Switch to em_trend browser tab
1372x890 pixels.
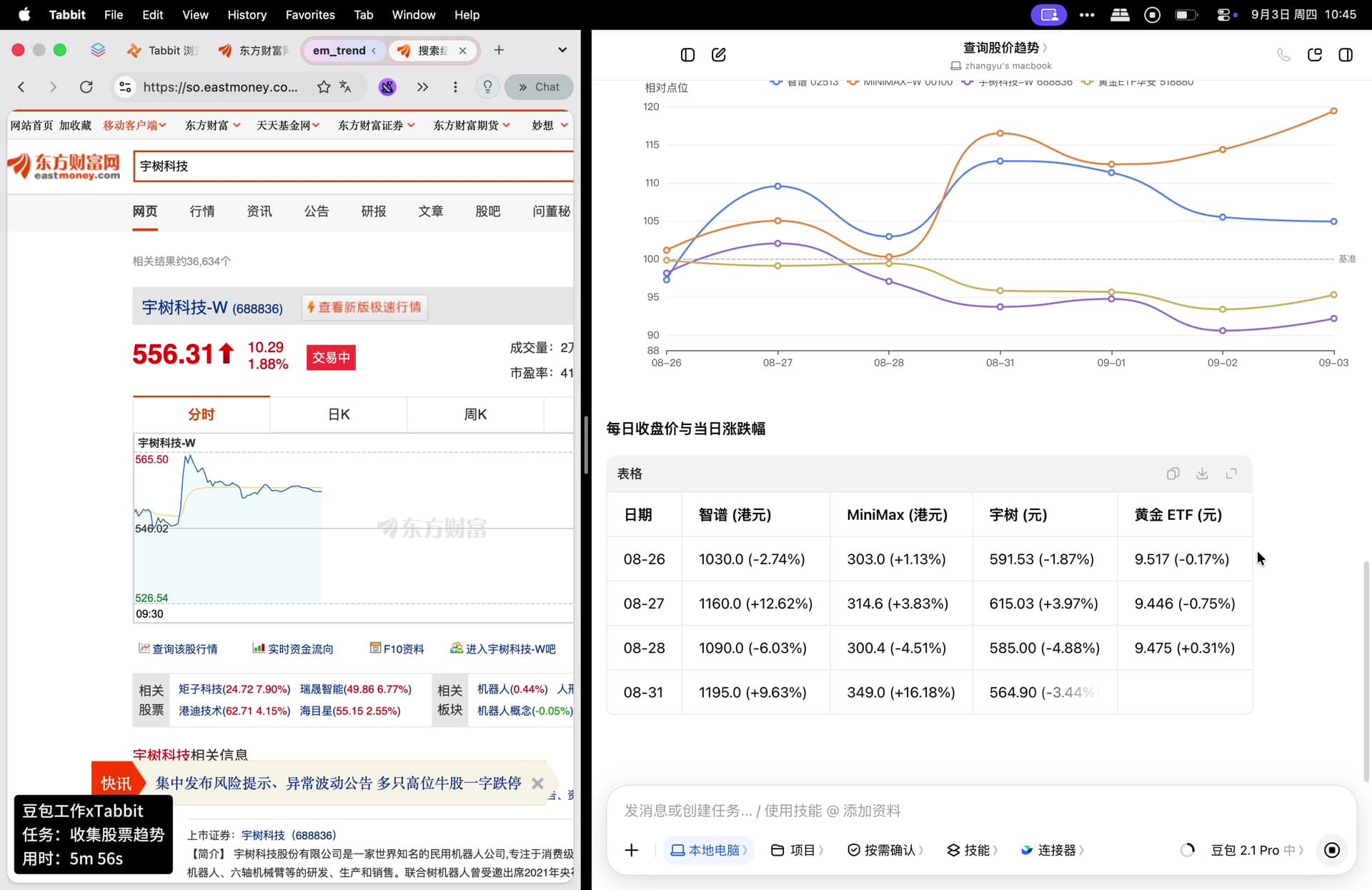coord(344,51)
